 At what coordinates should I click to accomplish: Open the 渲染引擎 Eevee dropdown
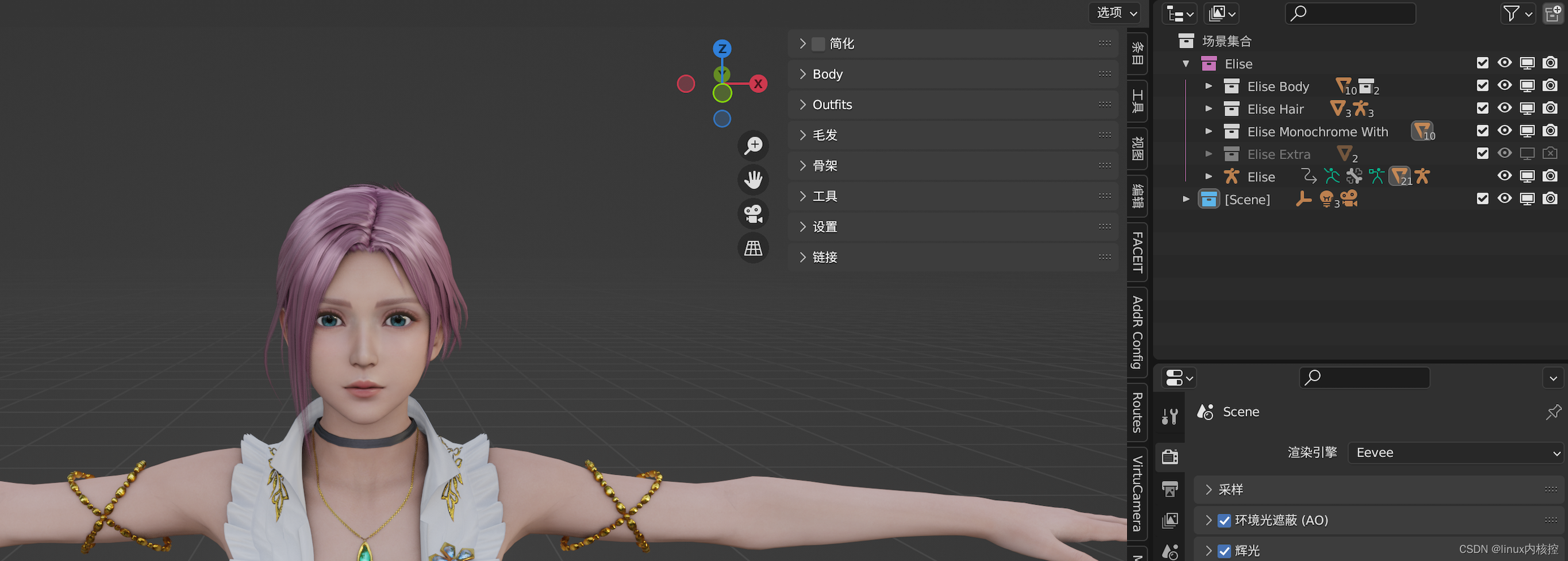pos(1455,453)
